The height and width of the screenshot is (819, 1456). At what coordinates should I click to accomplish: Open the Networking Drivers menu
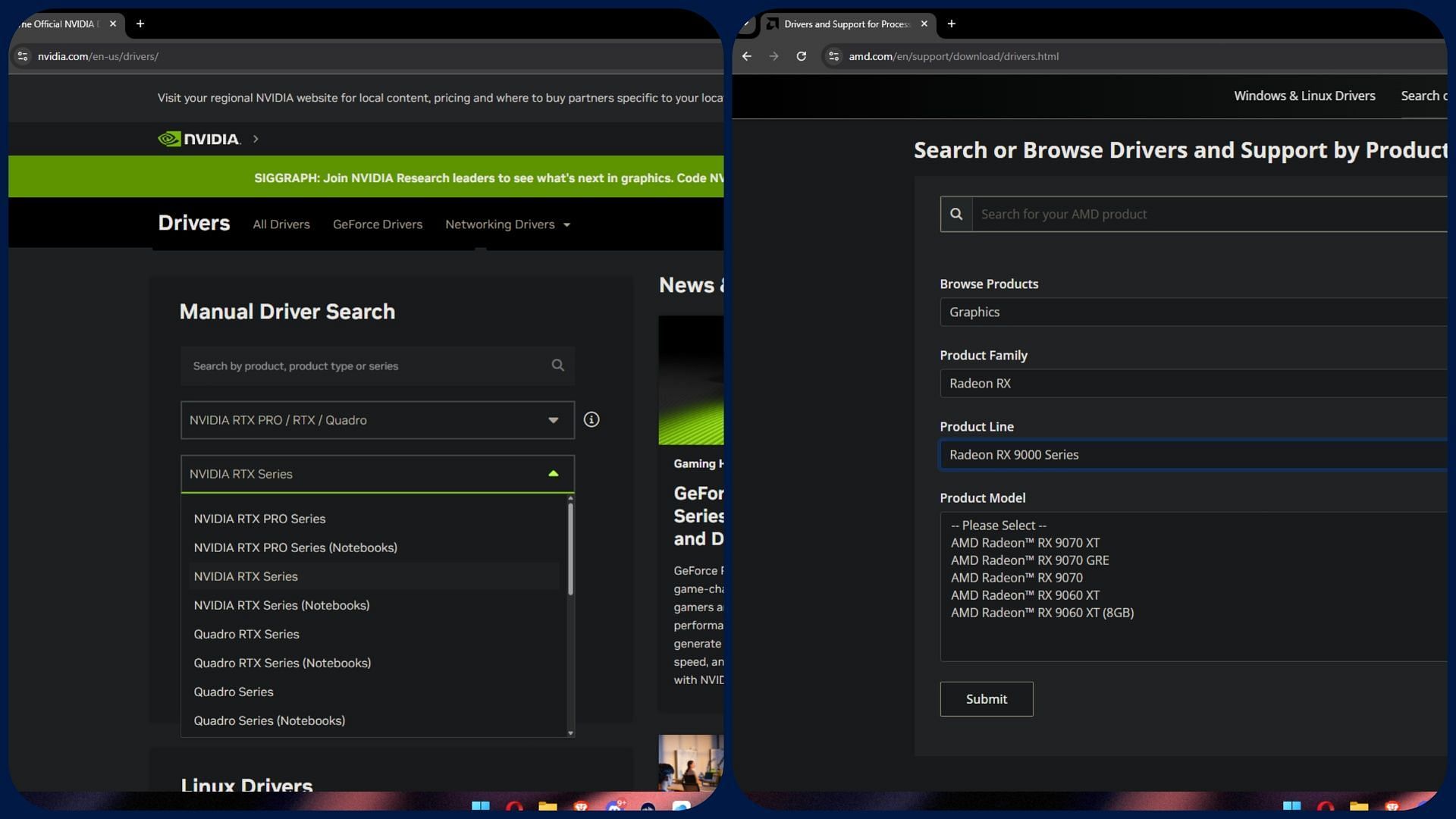[507, 224]
